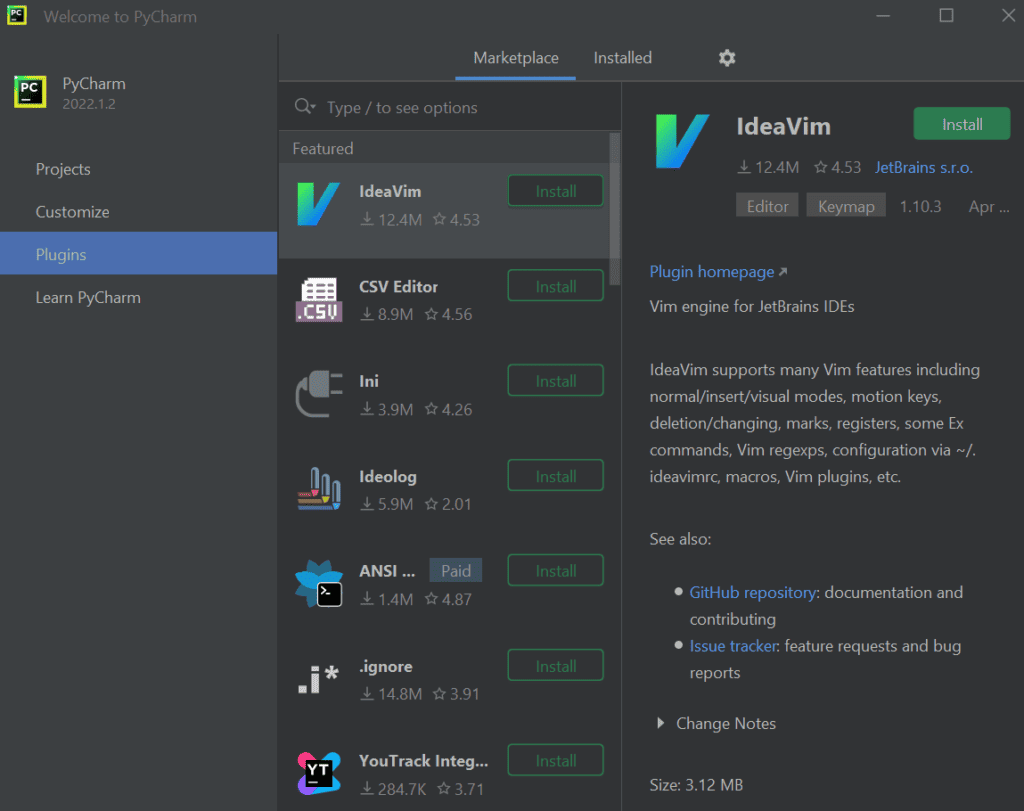
Task: Select the CSV Editor plugin name
Action: pyautogui.click(x=398, y=287)
